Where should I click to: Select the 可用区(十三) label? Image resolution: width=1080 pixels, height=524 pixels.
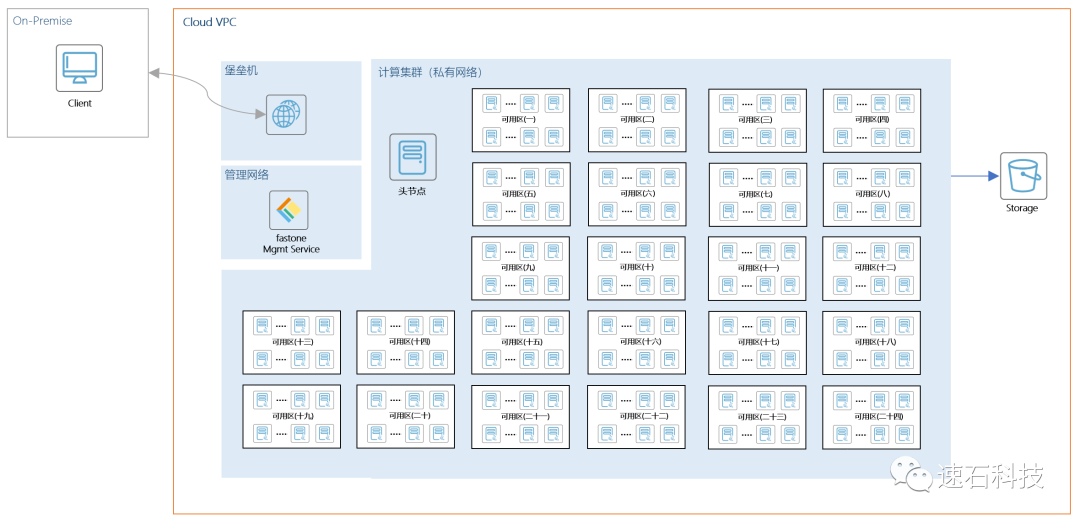[293, 342]
